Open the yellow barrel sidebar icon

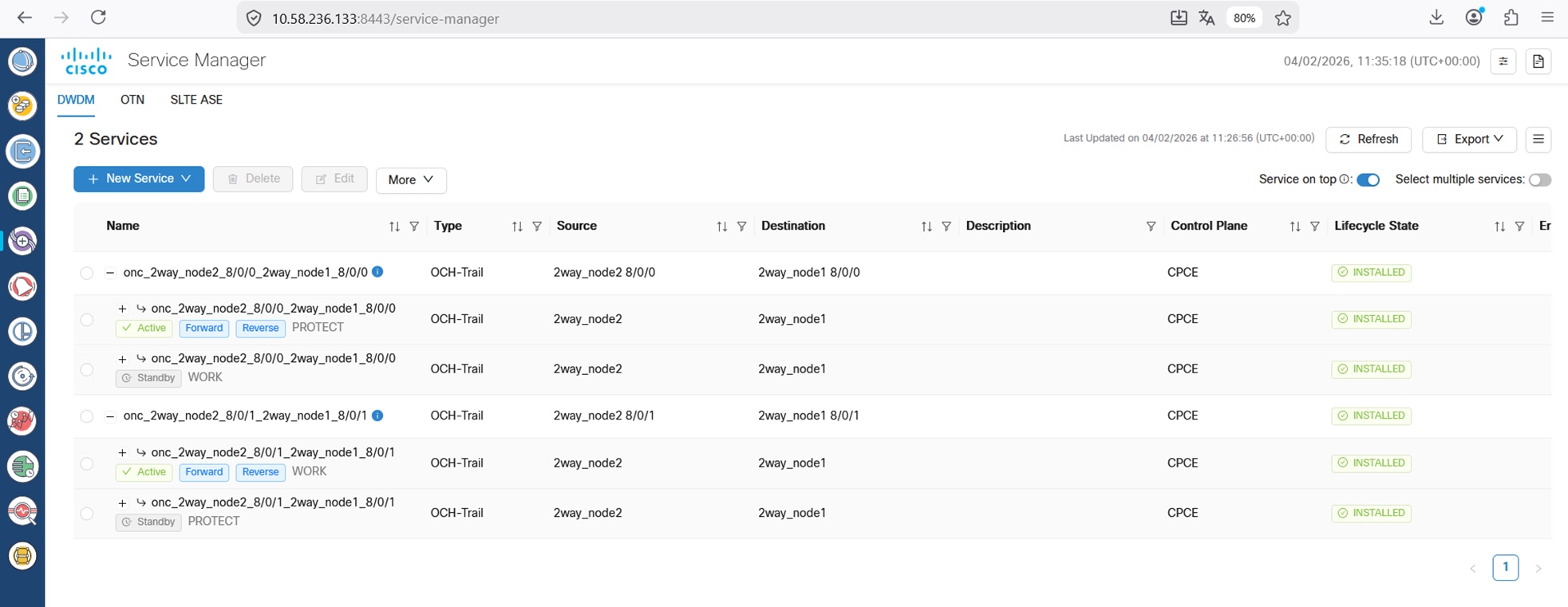click(22, 556)
